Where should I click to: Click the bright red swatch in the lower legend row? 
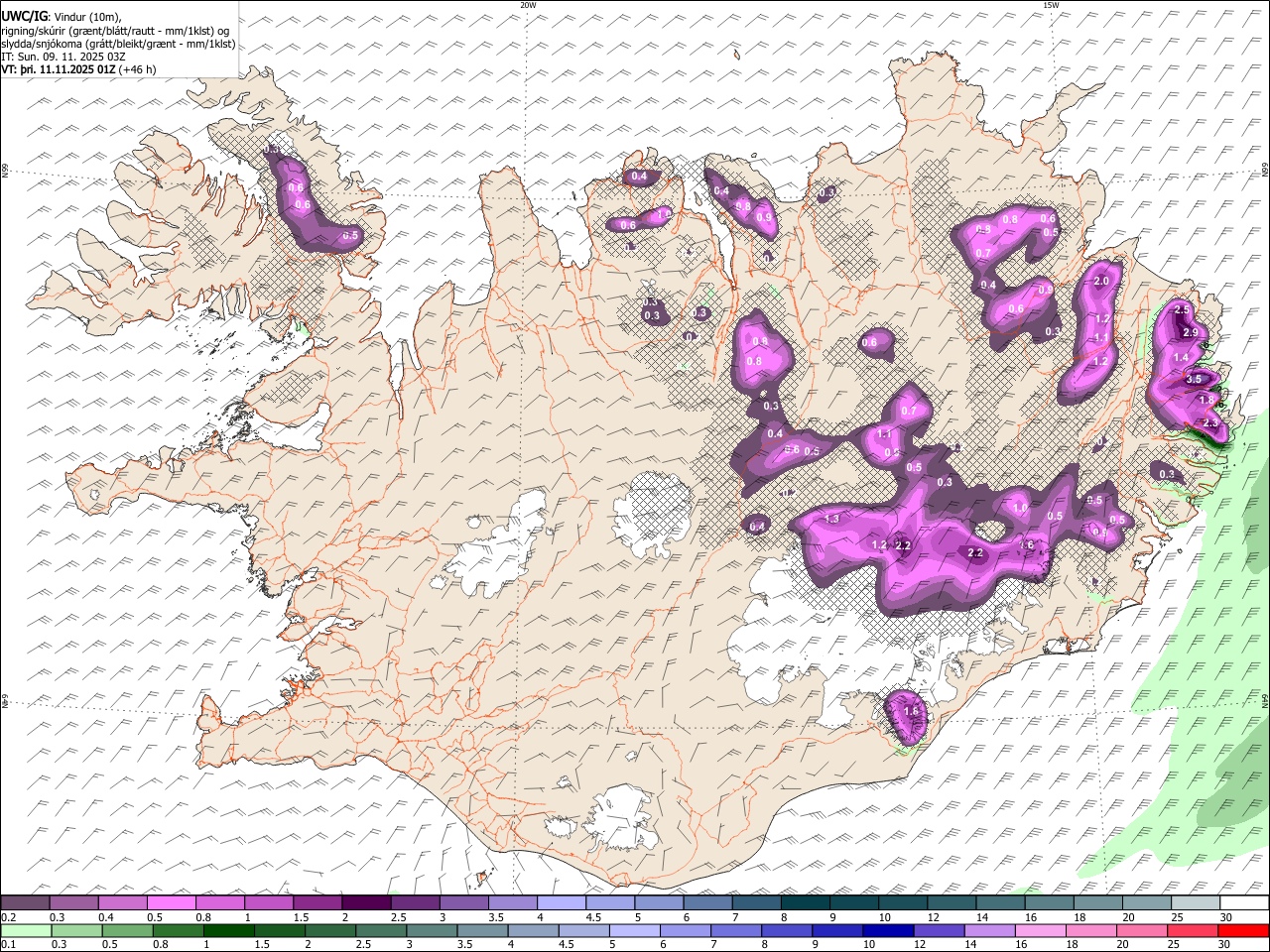coord(1244,930)
